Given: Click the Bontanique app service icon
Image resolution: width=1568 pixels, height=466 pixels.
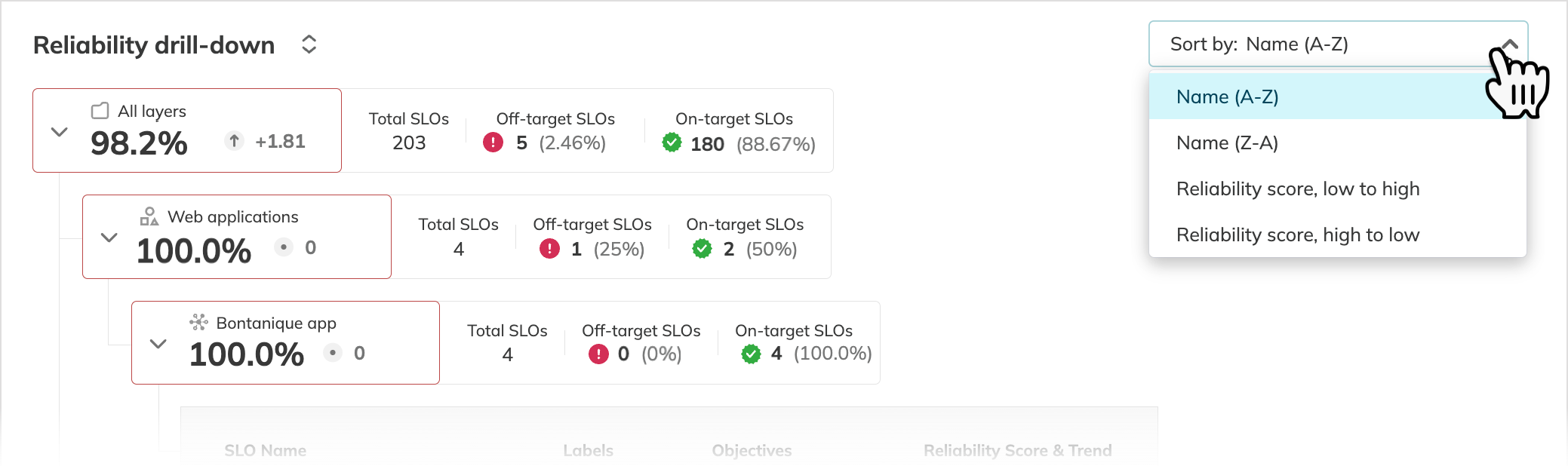Looking at the screenshot, I should 198,323.
